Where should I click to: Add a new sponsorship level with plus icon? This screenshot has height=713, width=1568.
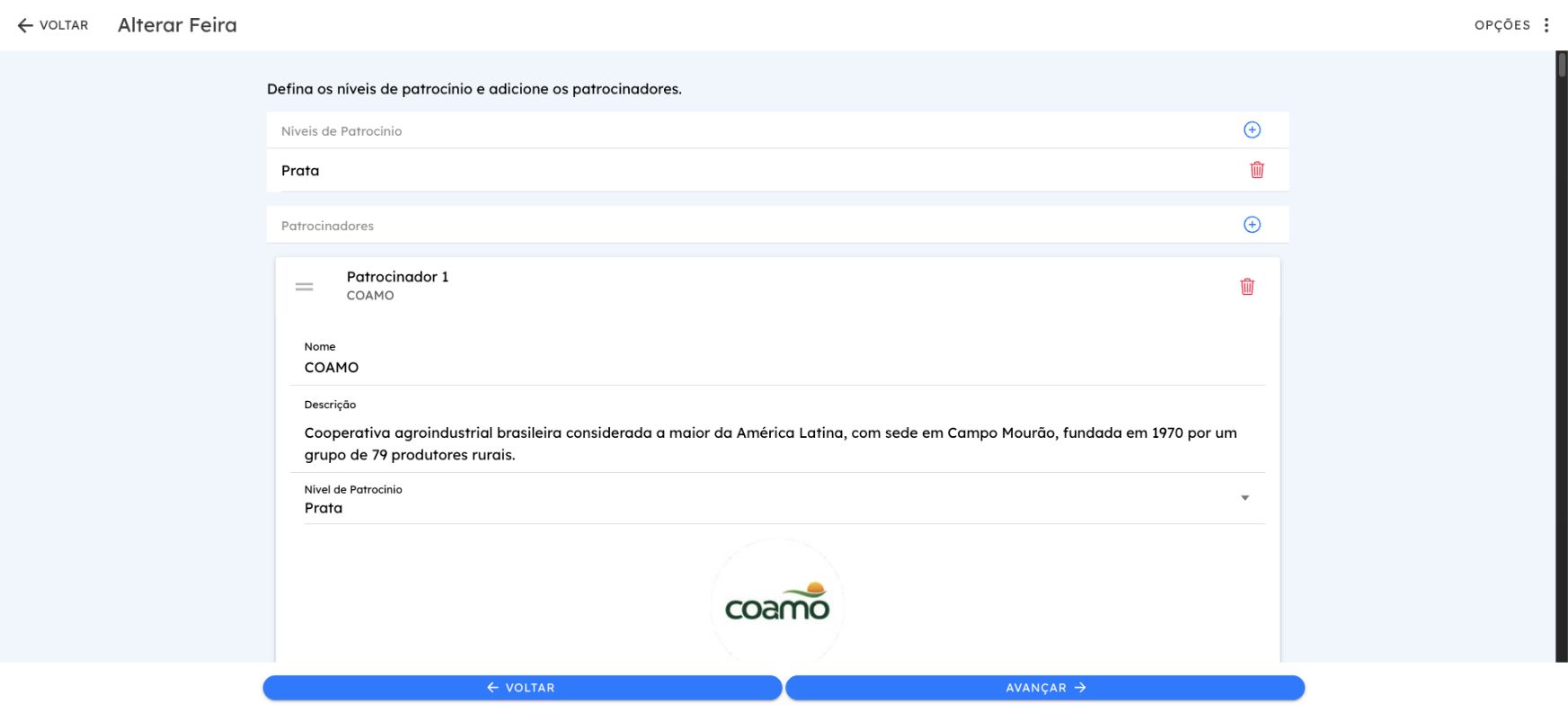tap(1252, 130)
